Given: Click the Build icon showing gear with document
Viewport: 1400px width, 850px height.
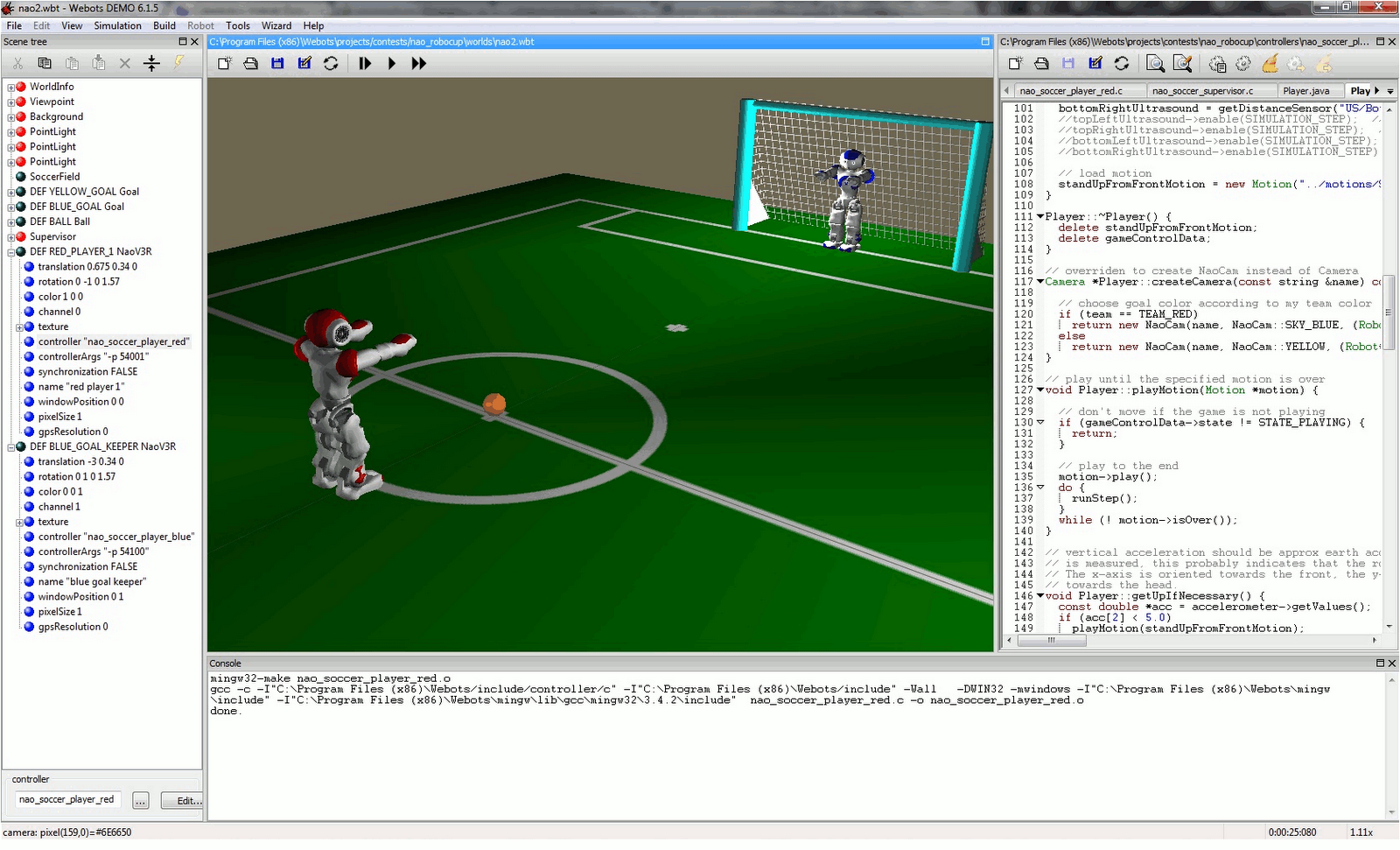Looking at the screenshot, I should [1217, 63].
